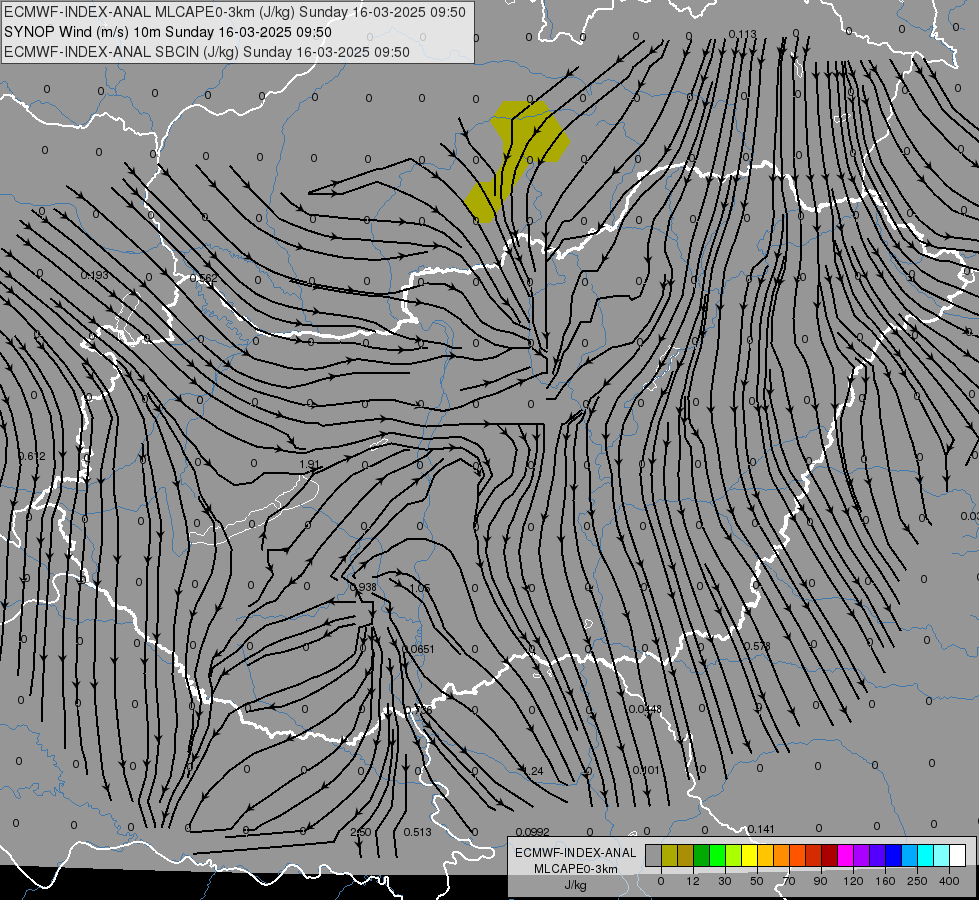Screen dimensions: 979x900
Task: Click the map value 0.513
Action: 418,832
